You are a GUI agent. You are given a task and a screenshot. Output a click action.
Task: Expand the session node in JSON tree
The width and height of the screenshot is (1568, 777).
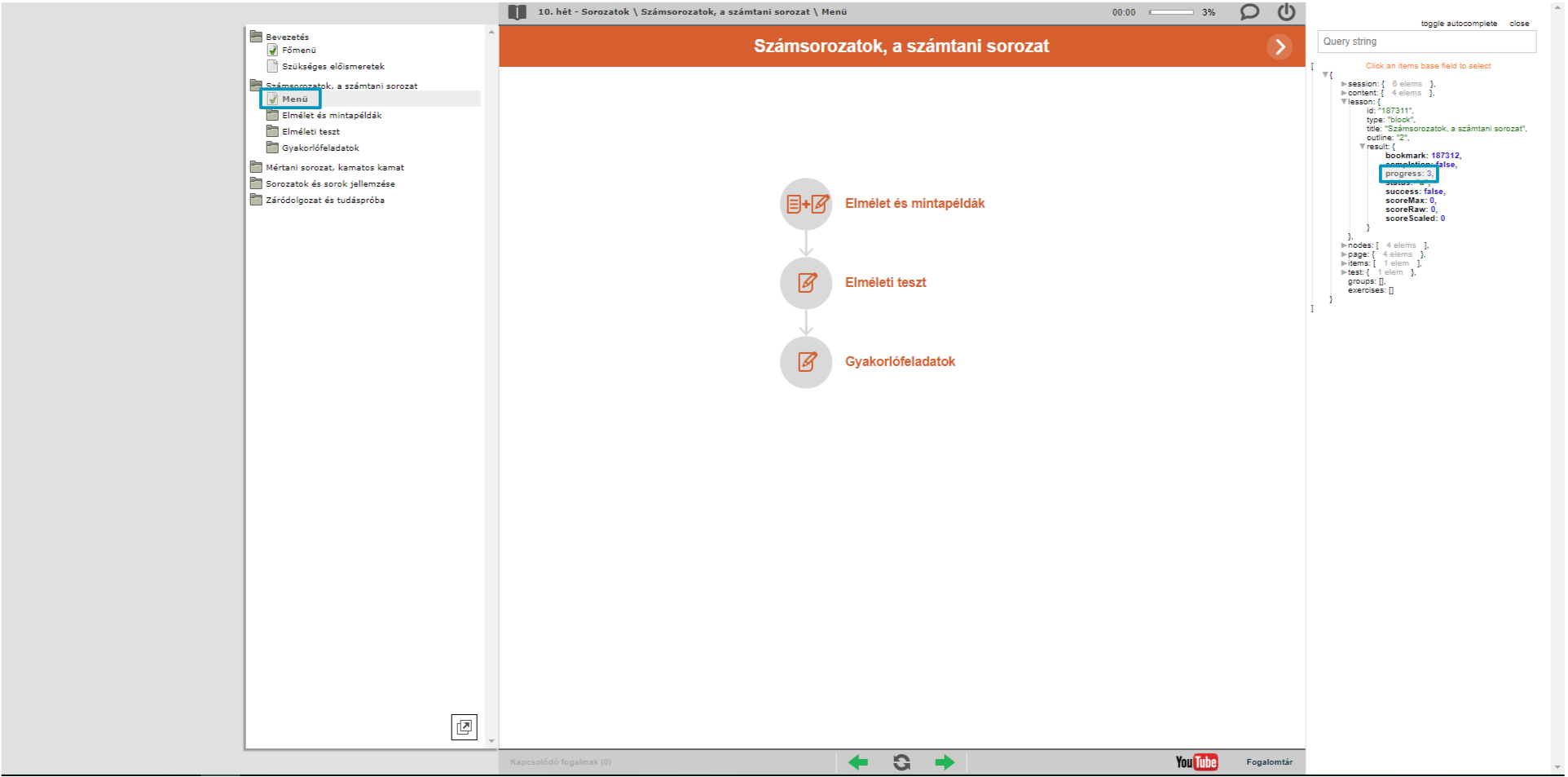coord(1344,84)
